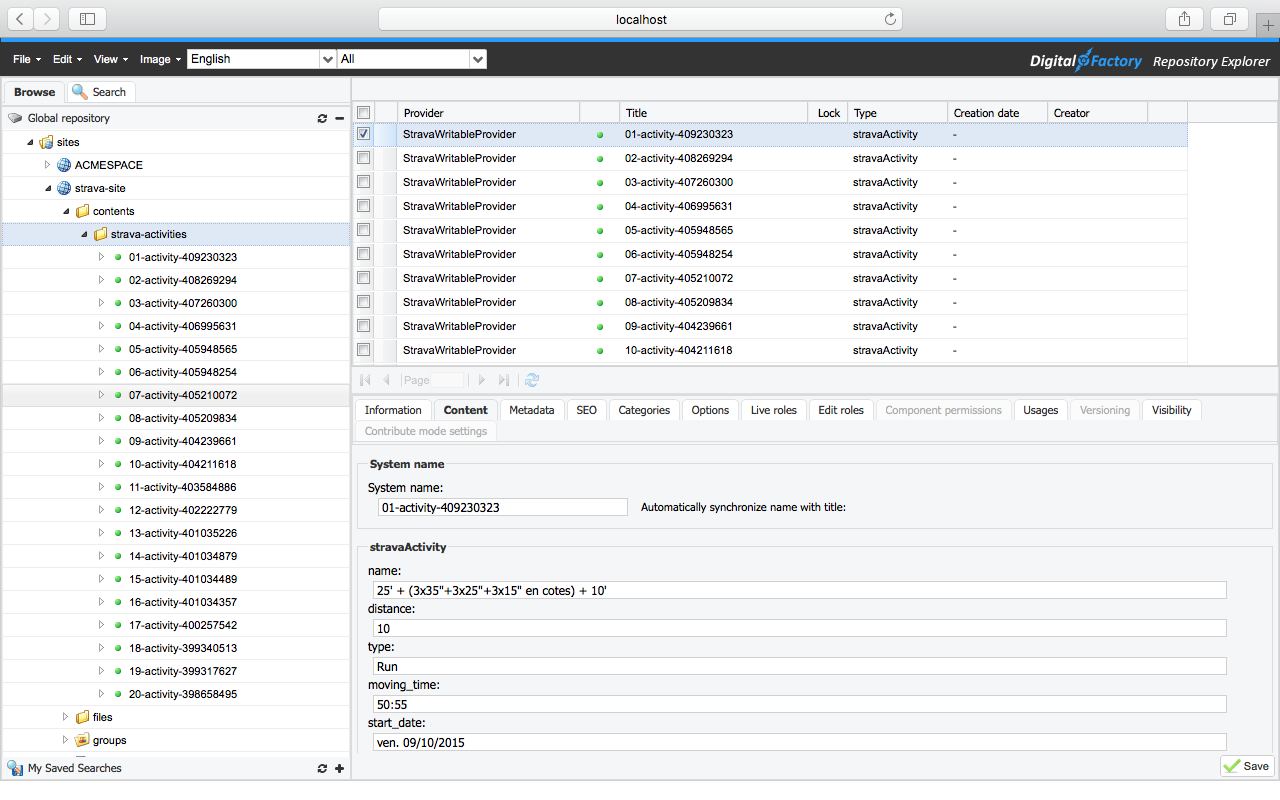Open the English language dropdown
The image size is (1280, 800).
coord(327,59)
